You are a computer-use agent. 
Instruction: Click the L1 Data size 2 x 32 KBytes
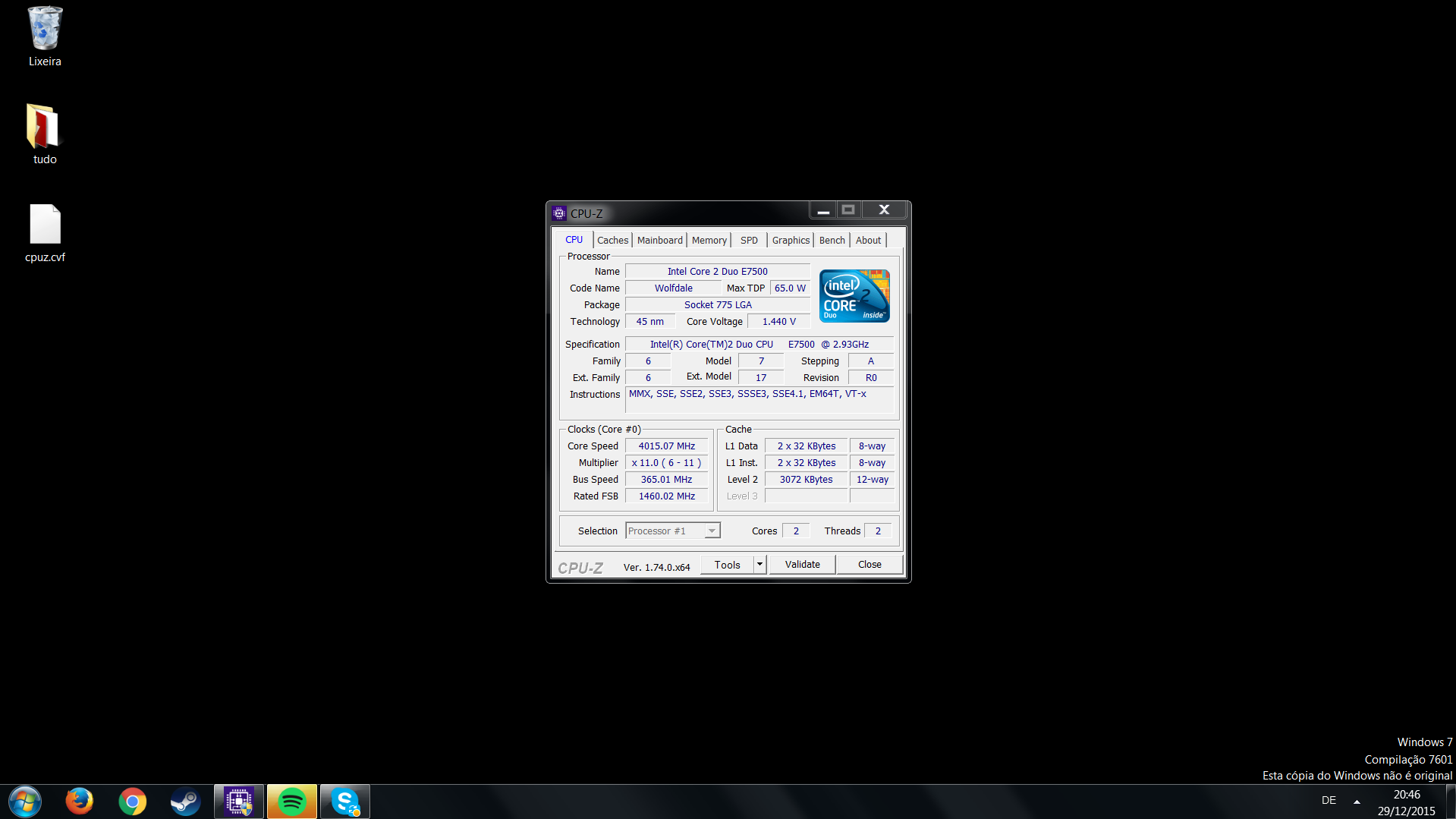806,446
